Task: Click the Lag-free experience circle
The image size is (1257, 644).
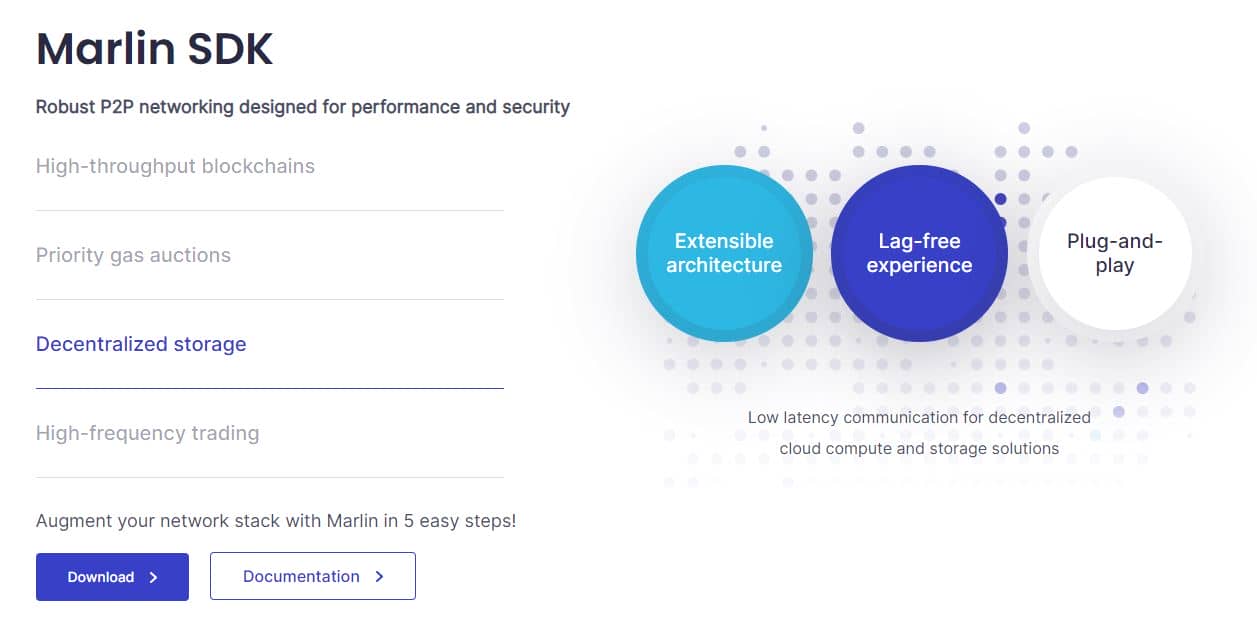Action: click(919, 253)
